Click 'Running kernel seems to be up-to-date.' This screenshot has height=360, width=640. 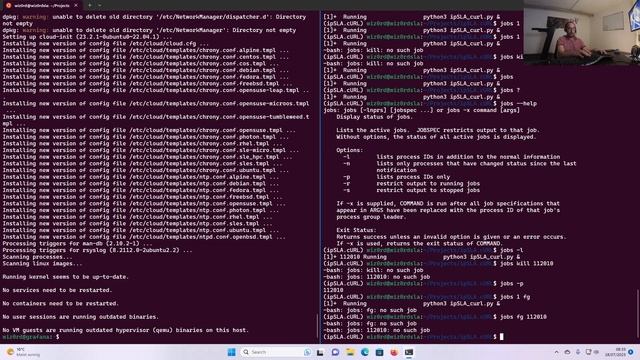65,277
